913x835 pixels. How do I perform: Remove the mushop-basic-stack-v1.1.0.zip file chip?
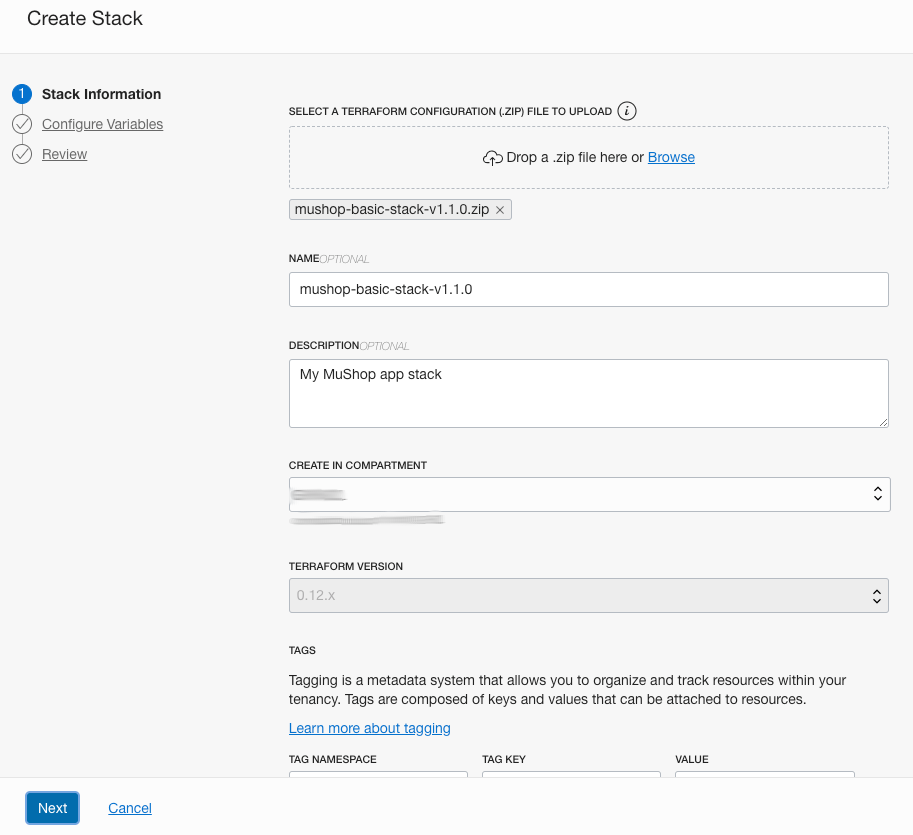[500, 209]
